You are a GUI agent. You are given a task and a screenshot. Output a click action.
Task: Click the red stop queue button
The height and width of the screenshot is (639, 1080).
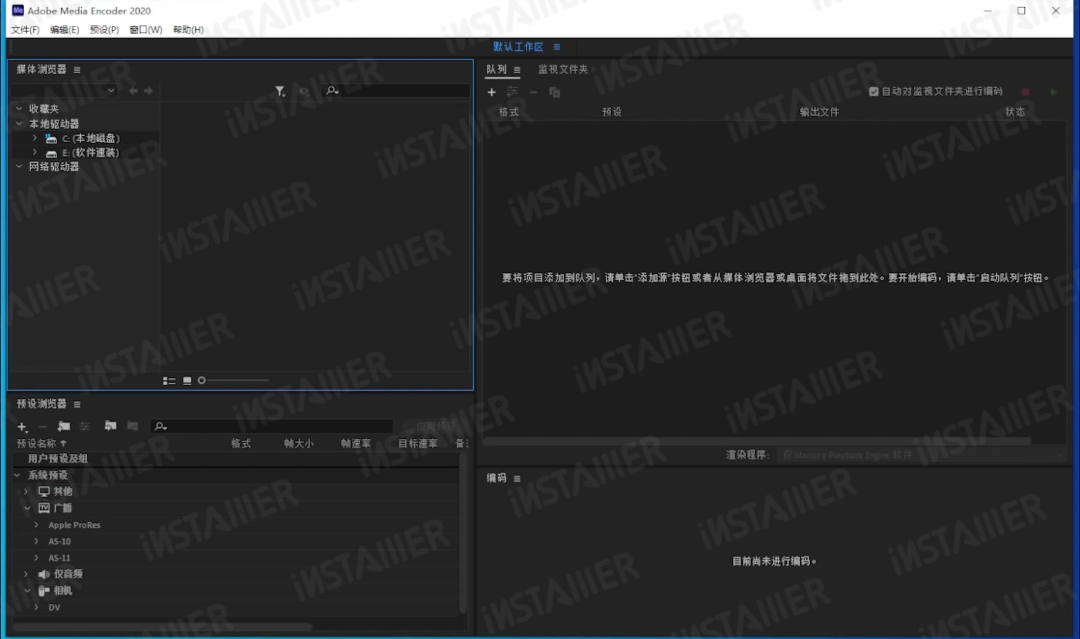click(x=1026, y=92)
